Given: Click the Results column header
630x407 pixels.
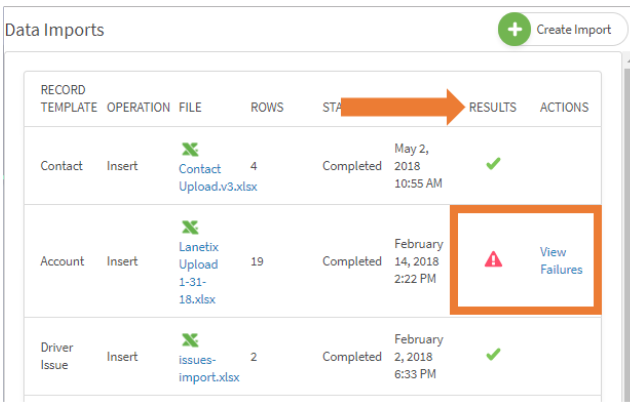Looking at the screenshot, I should [493, 107].
